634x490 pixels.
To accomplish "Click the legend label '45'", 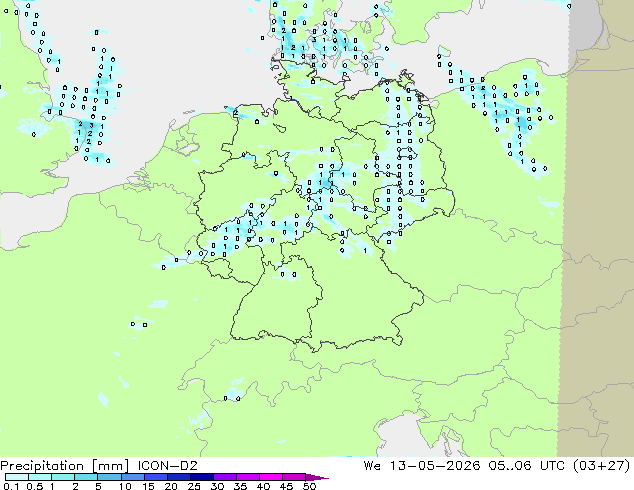I will pyautogui.click(x=286, y=486).
